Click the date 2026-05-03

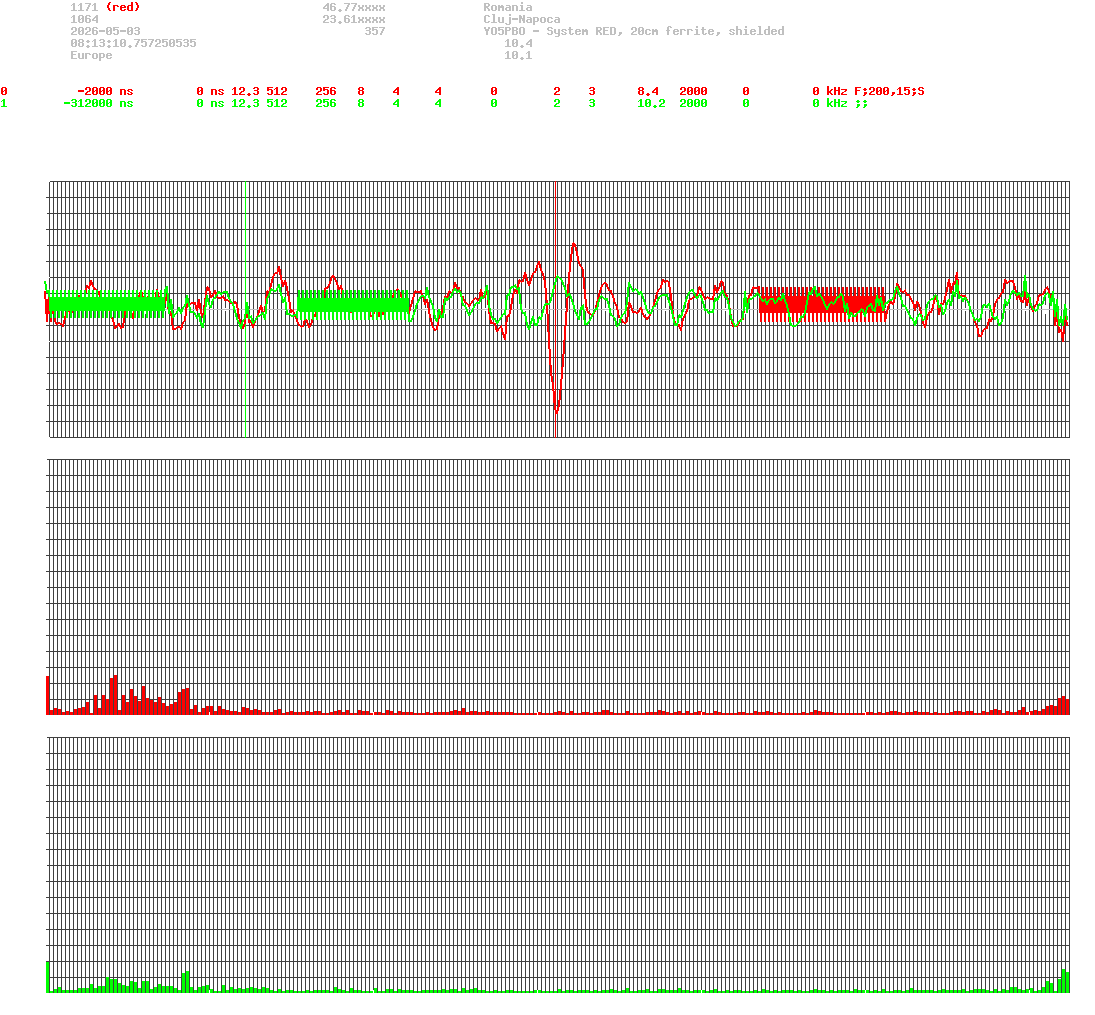point(105,31)
